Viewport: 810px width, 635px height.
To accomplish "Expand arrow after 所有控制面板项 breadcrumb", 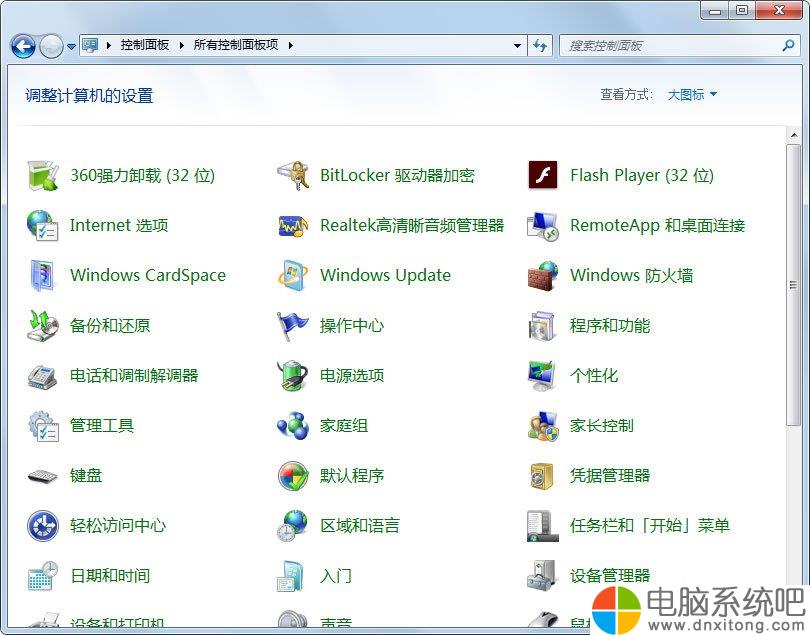I will tap(291, 45).
